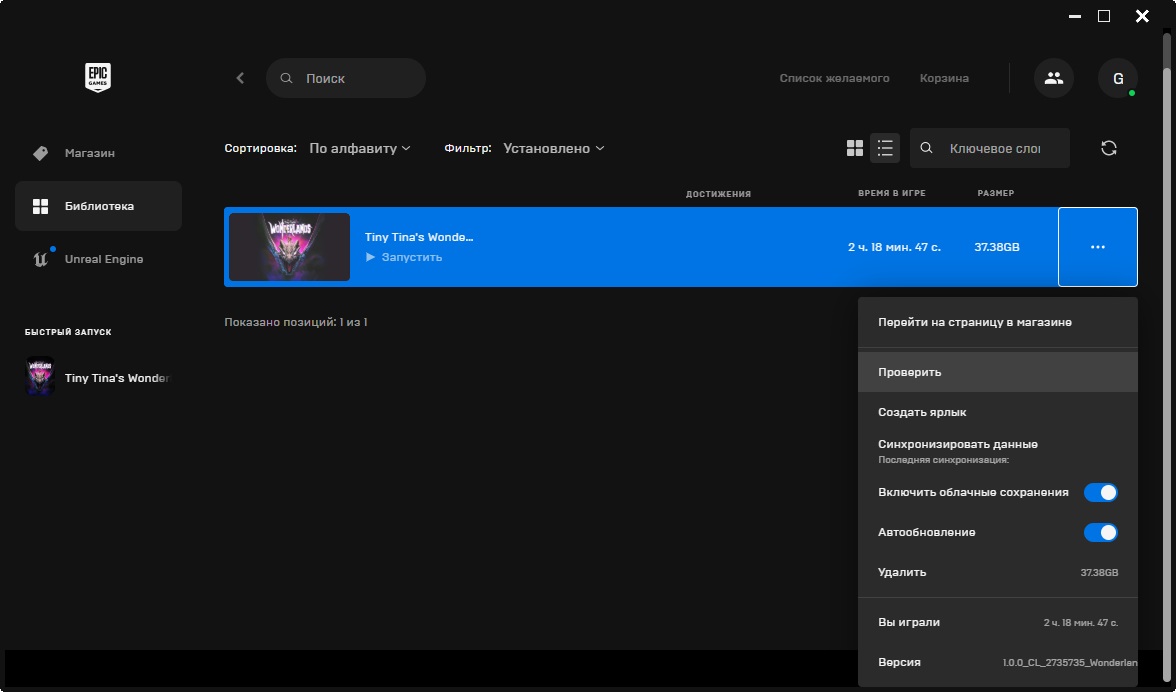Click the Wonderlands cover thumbnail in the list
The image size is (1176, 692).
pos(289,247)
